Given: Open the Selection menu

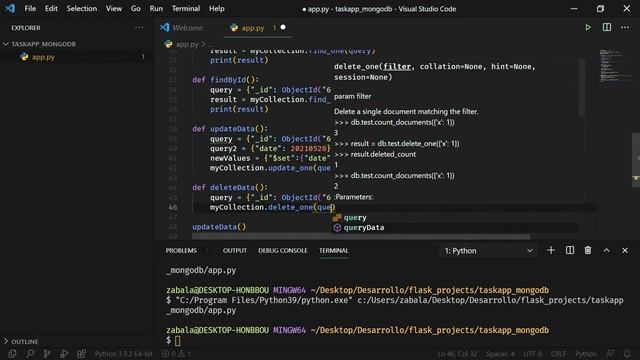Looking at the screenshot, I should (x=82, y=8).
